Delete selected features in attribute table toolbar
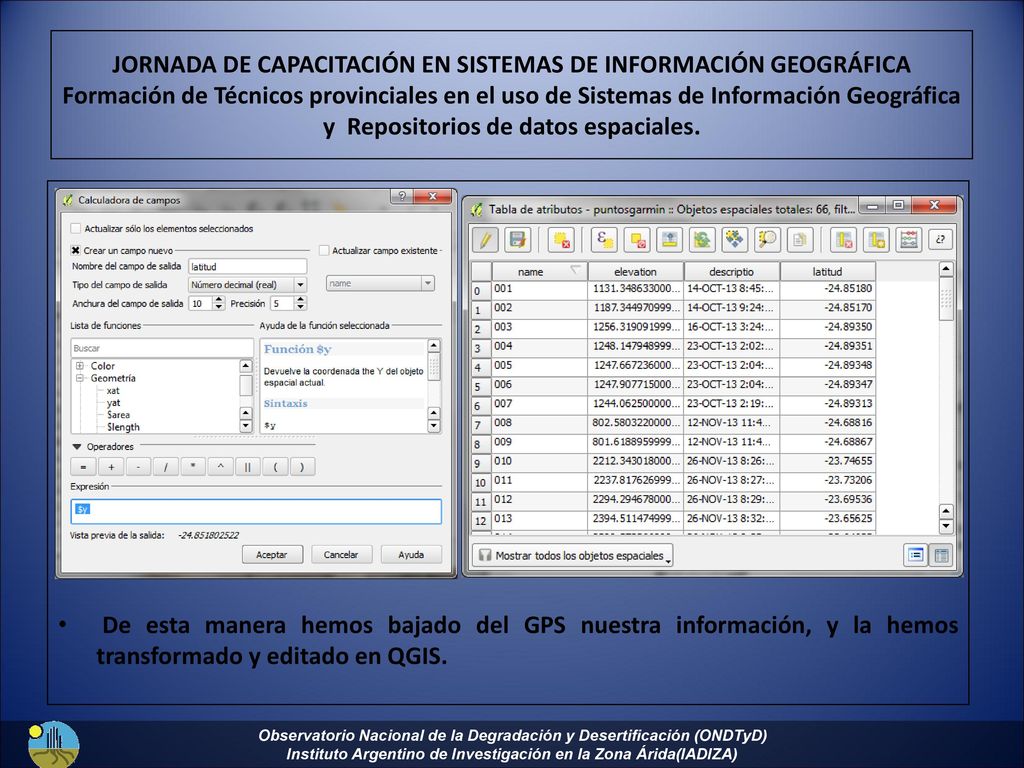Screen dimensions: 1024x768 pos(561,240)
